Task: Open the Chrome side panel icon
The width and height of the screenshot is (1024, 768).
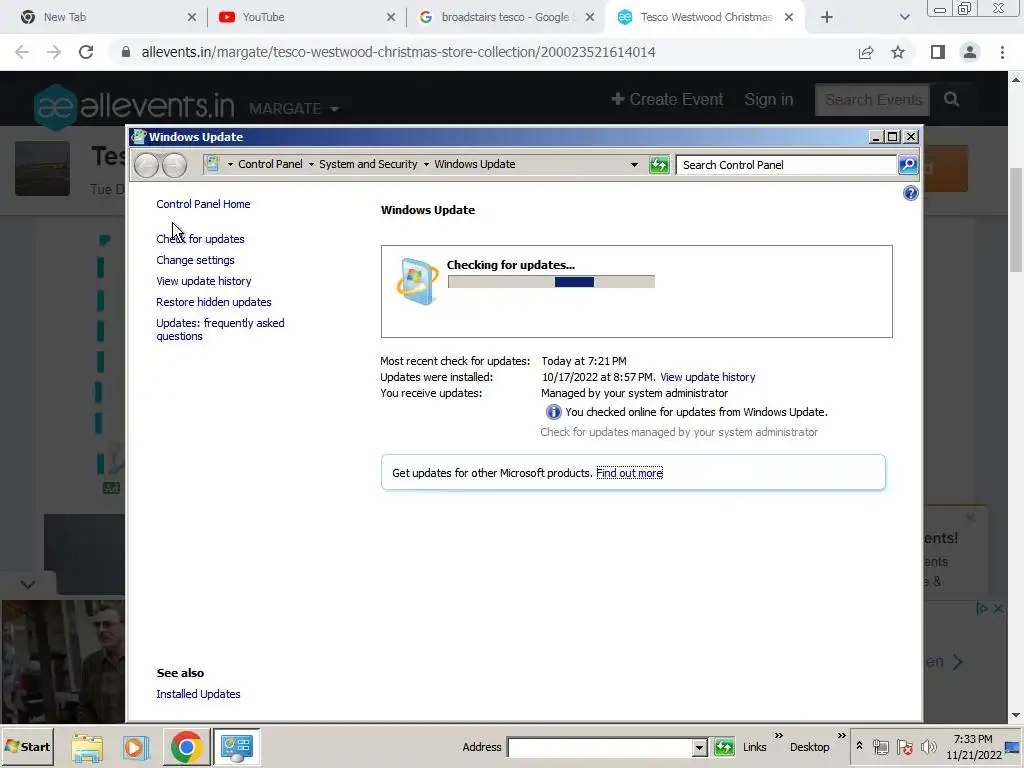Action: click(938, 52)
